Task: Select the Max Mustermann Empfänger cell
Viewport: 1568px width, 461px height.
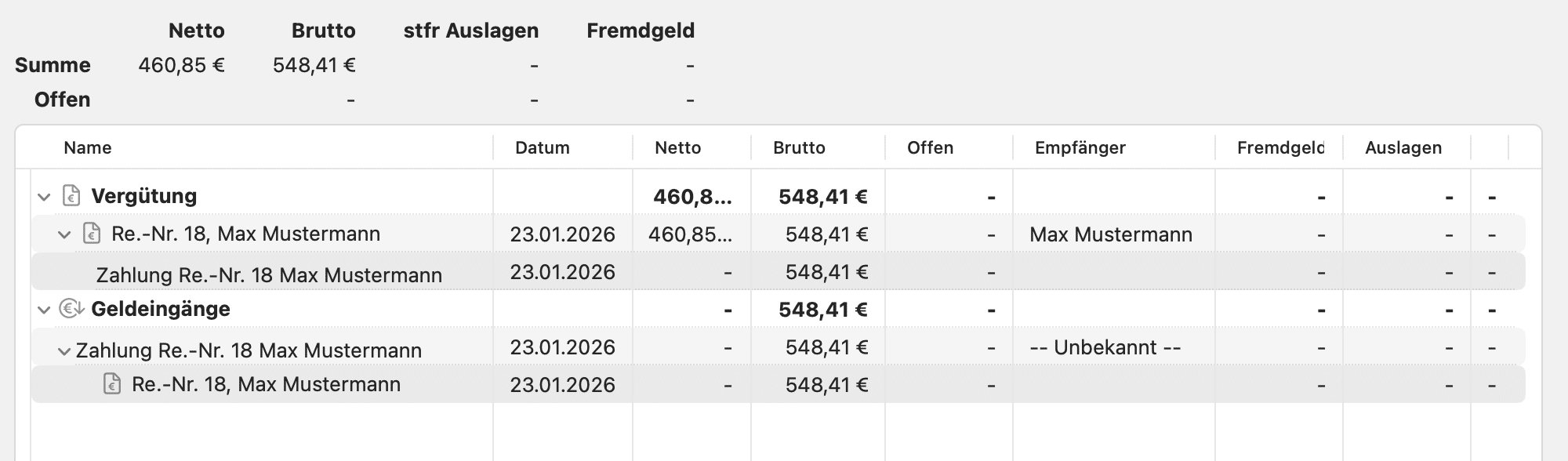Action: [1110, 234]
